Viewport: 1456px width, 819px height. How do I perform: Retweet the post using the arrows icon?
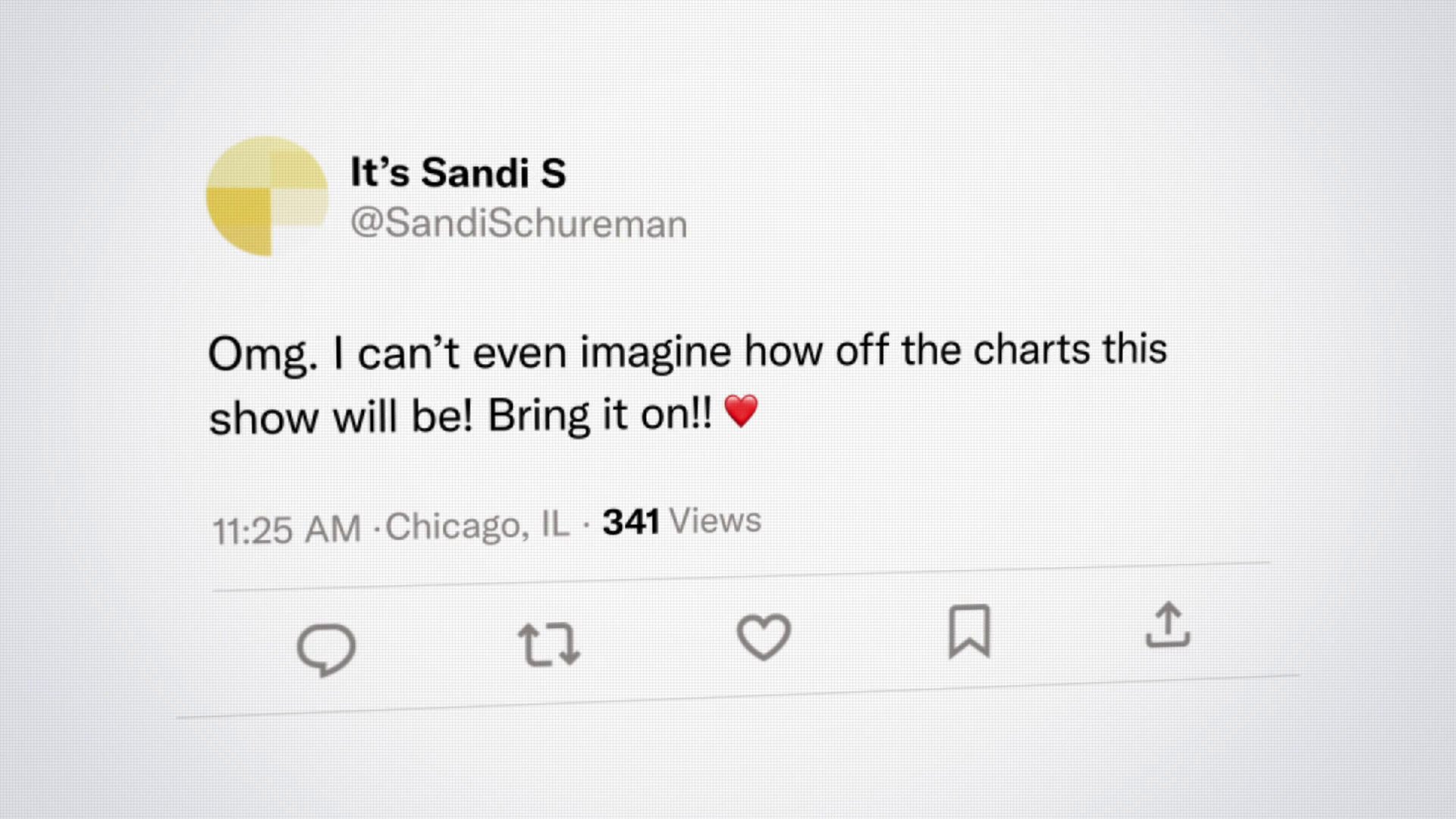pos(549,645)
